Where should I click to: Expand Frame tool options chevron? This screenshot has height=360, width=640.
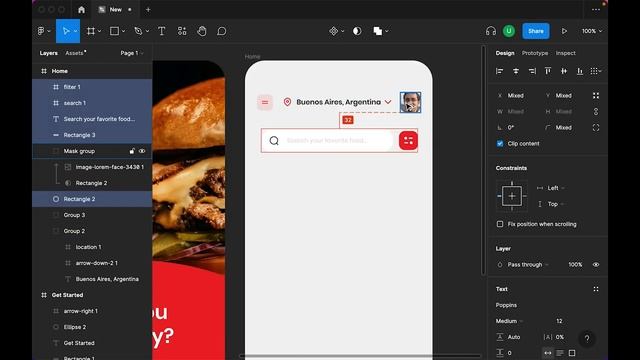tap(100, 31)
